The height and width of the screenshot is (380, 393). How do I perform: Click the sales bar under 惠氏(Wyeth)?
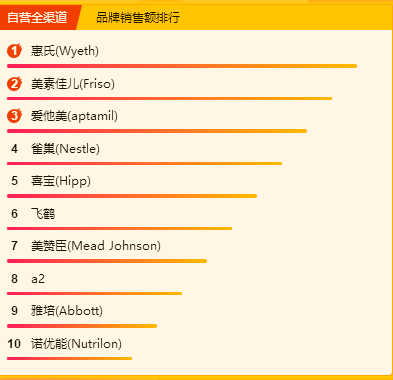point(182,66)
